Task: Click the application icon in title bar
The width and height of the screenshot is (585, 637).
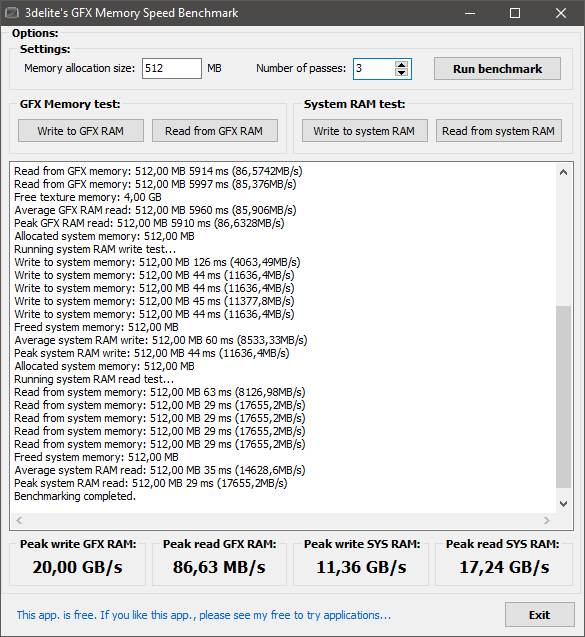Action: tap(11, 13)
